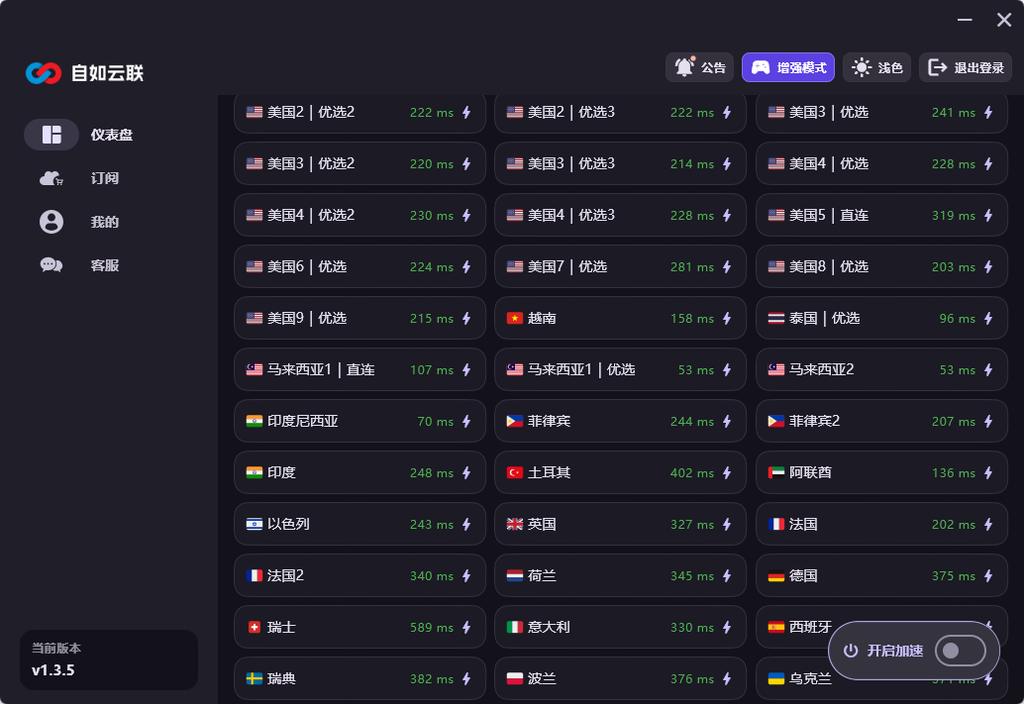Choose the 美国8 | 优选 server
This screenshot has height=704, width=1024.
[x=881, y=266]
